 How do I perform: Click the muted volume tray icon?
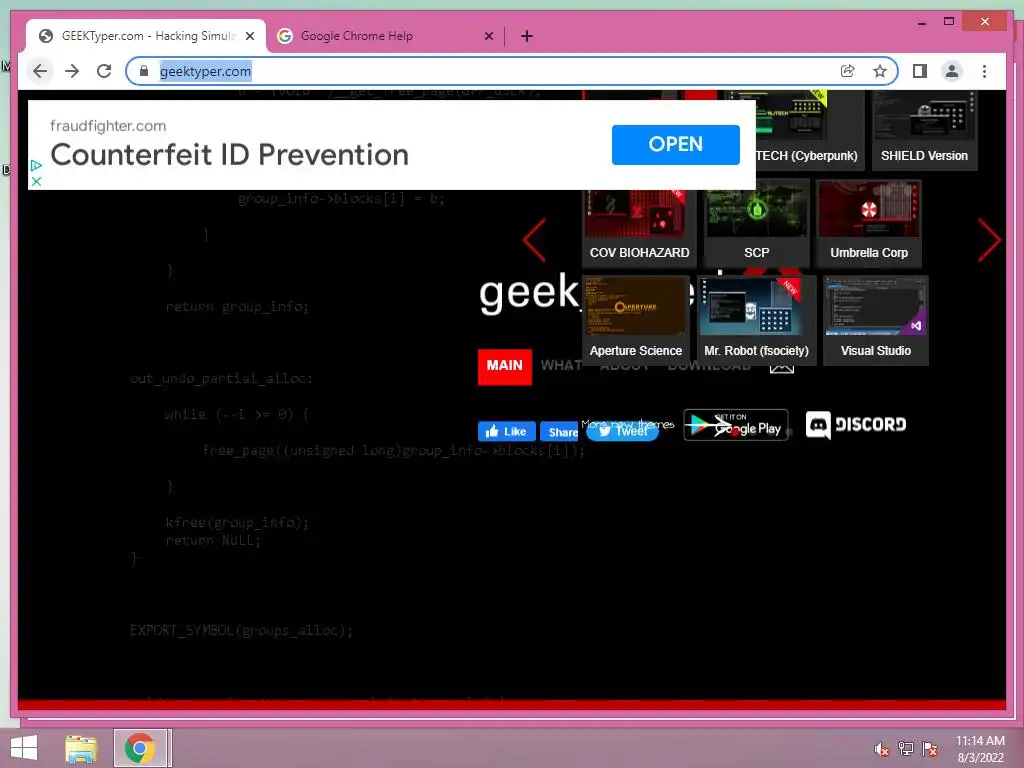pyautogui.click(x=882, y=749)
